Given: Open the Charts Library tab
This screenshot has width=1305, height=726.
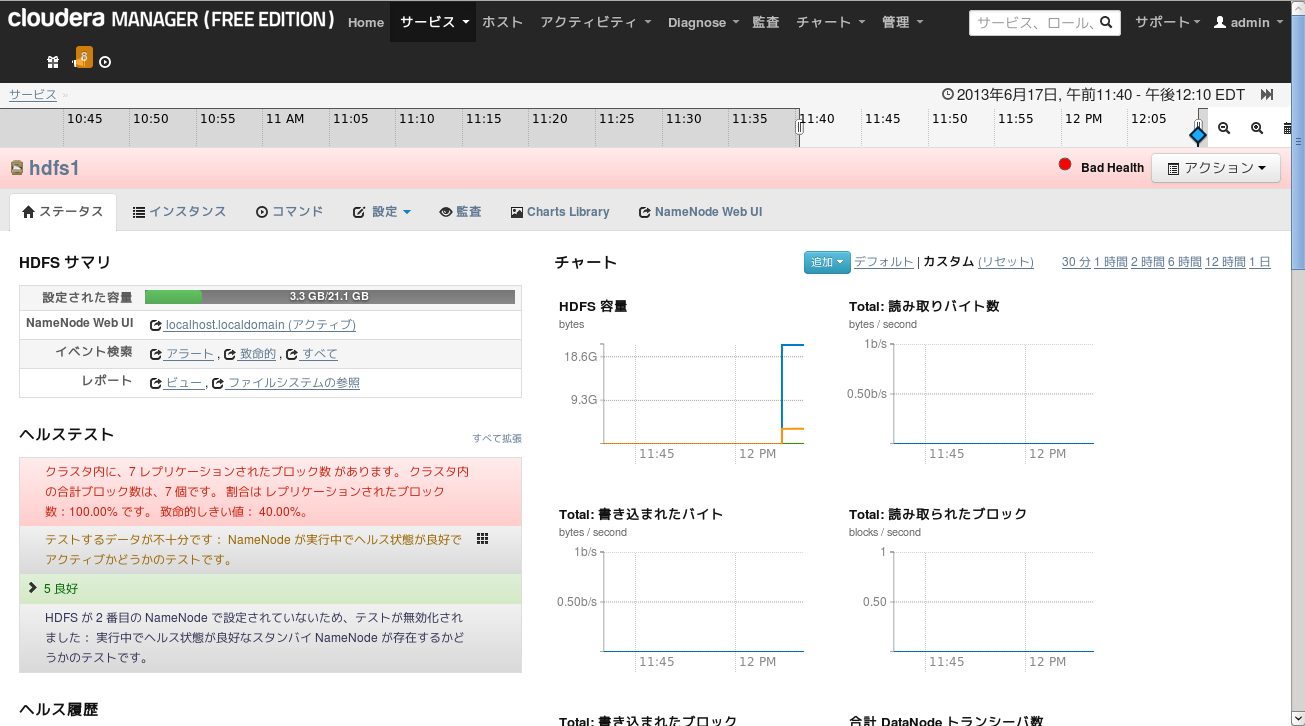Looking at the screenshot, I should coord(560,212).
